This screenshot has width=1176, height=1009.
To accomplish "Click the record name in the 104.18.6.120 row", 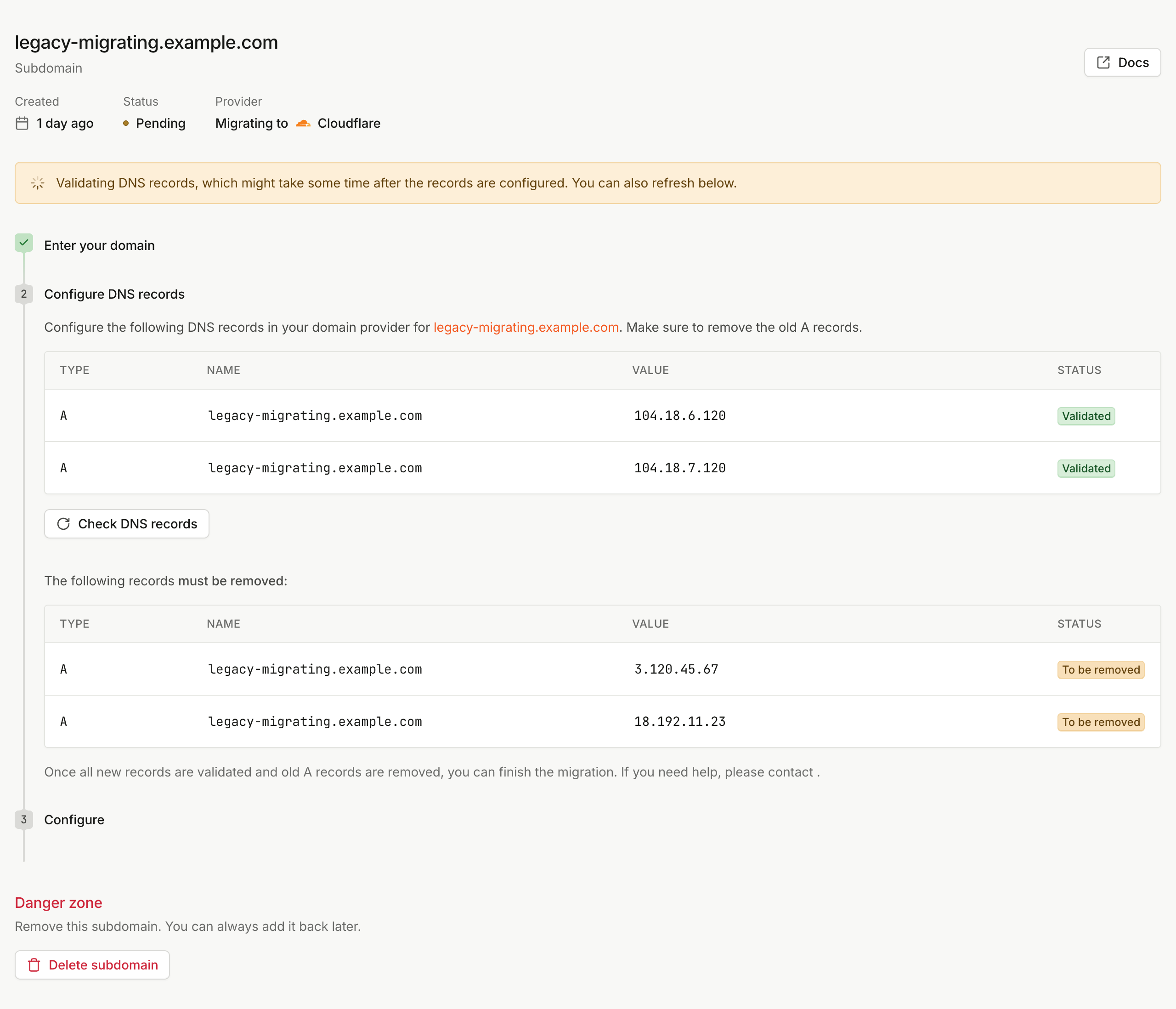I will 315,416.
